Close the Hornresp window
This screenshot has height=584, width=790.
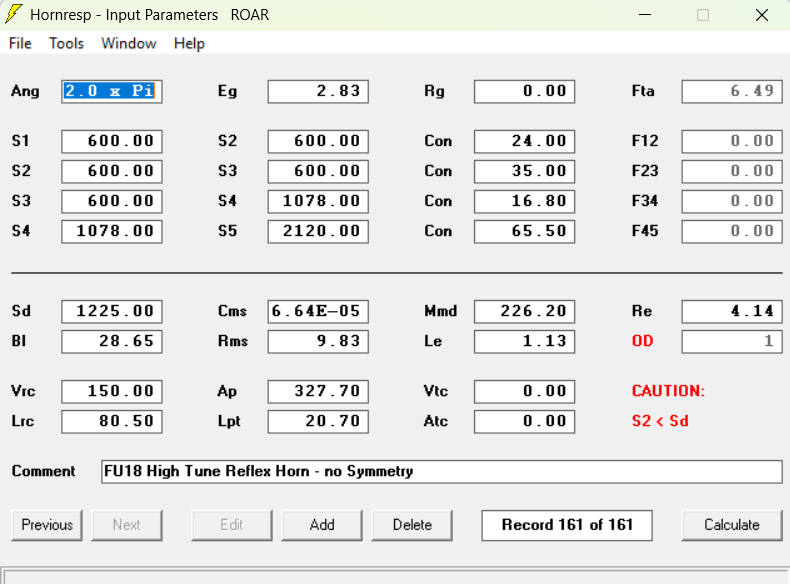click(762, 15)
